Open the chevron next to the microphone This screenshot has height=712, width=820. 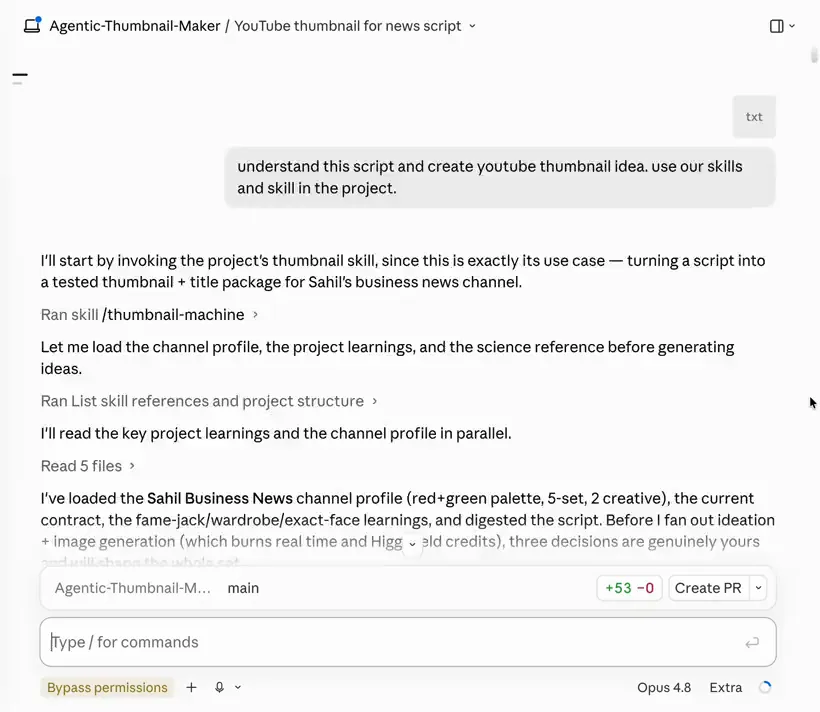click(238, 687)
